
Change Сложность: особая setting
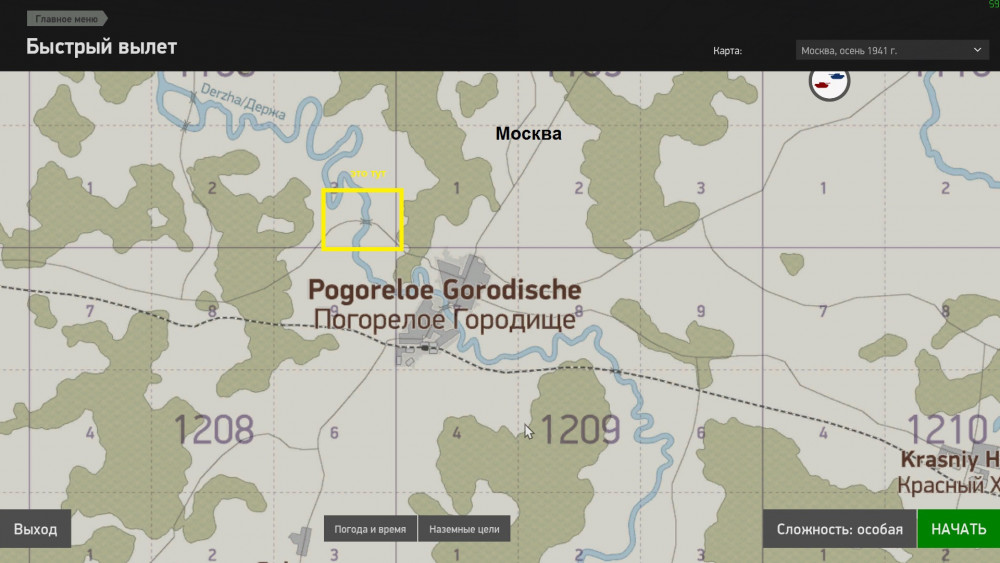click(839, 529)
